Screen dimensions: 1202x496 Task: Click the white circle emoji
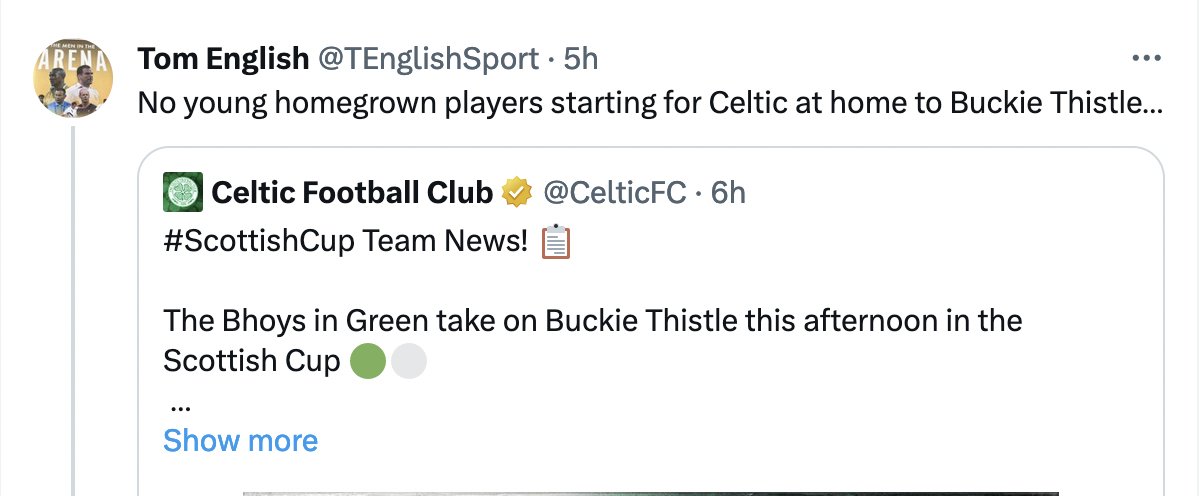(x=408, y=361)
